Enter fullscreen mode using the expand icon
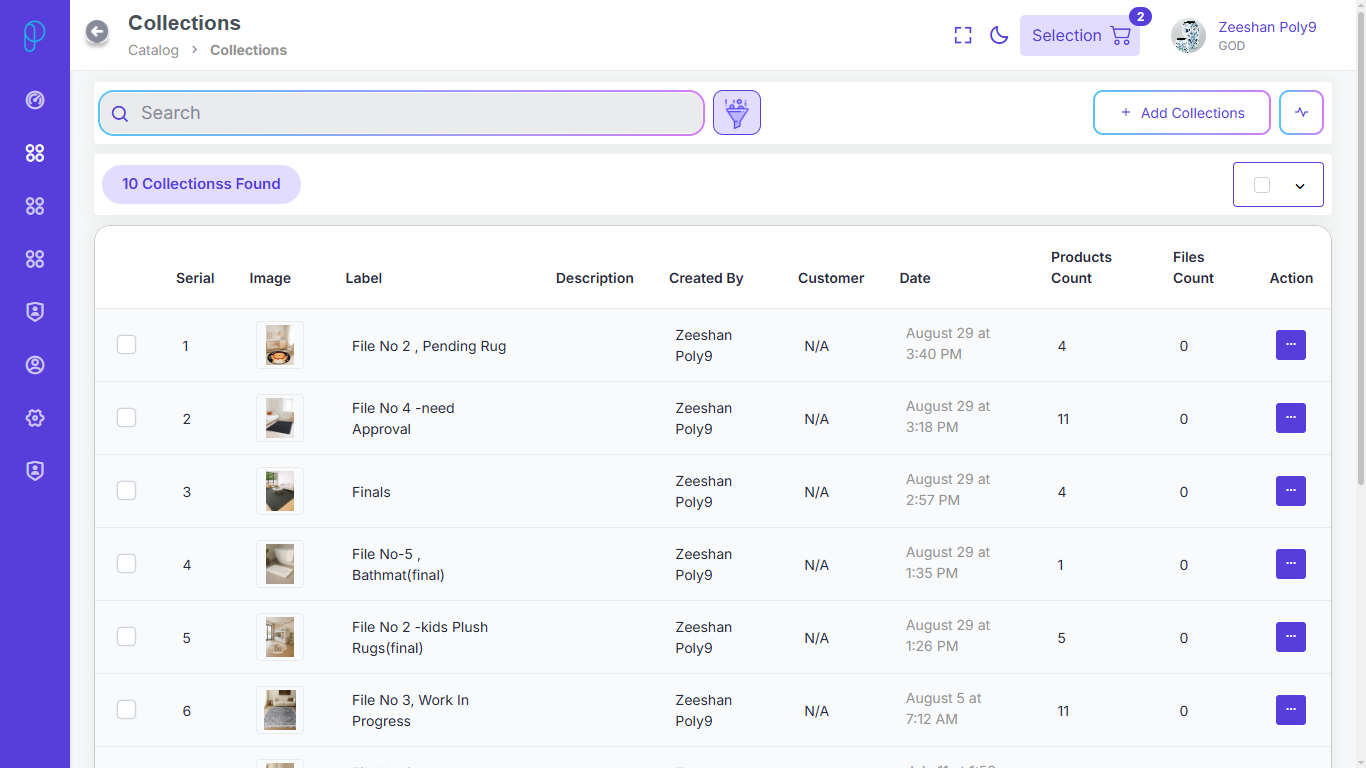The image size is (1366, 768). 963,36
